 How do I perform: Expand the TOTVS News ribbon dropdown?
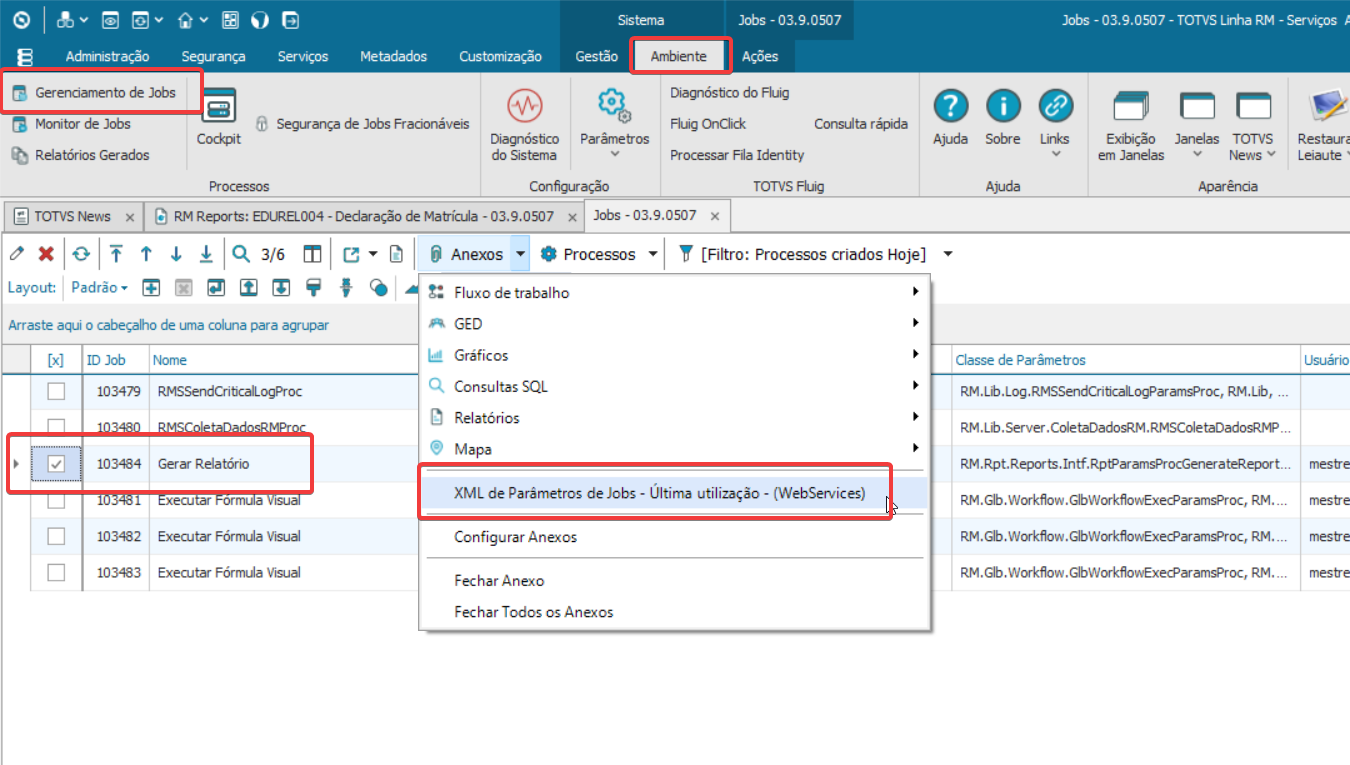tap(1271, 155)
